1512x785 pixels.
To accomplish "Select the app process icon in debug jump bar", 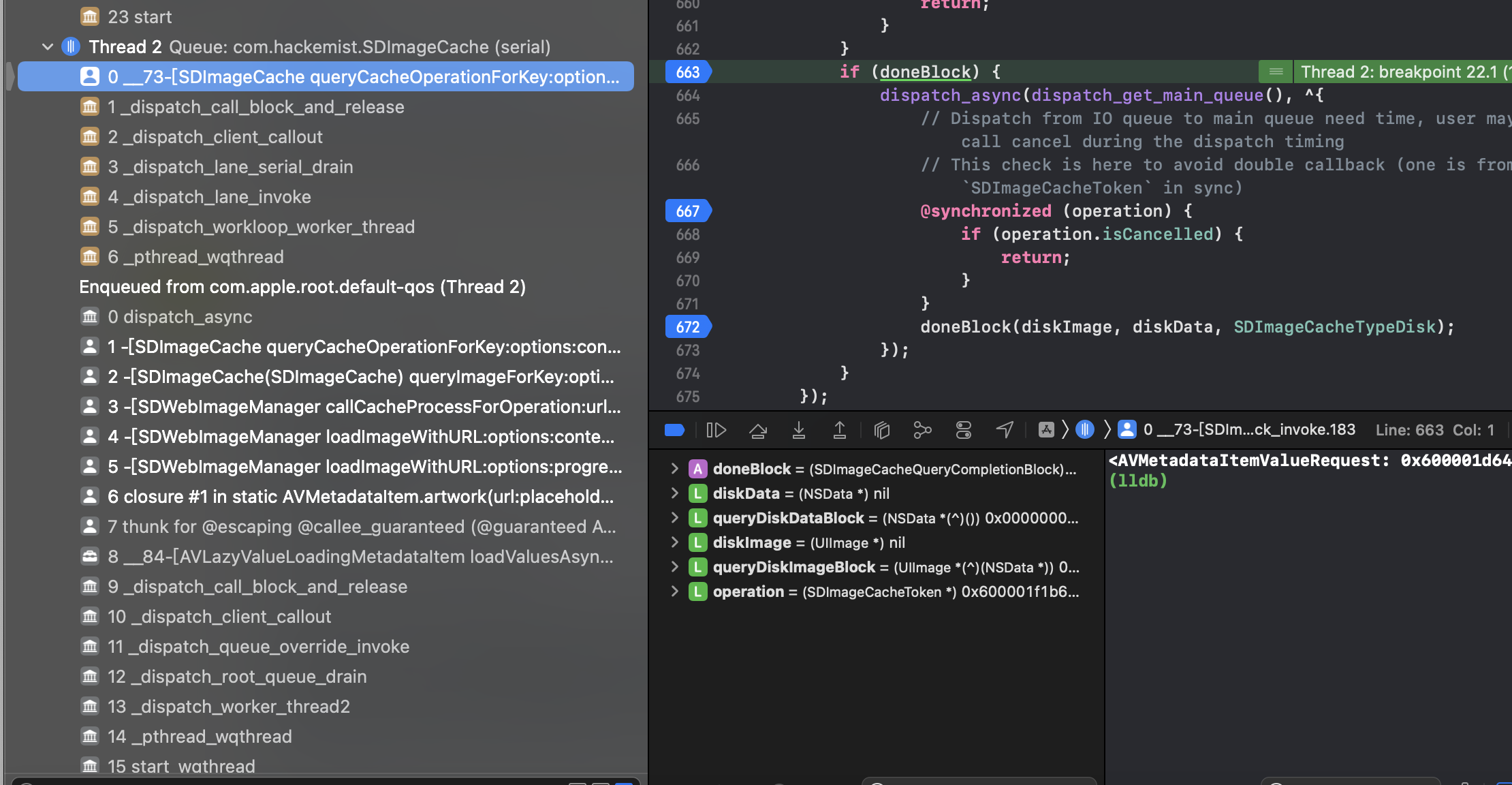I will [x=1046, y=429].
